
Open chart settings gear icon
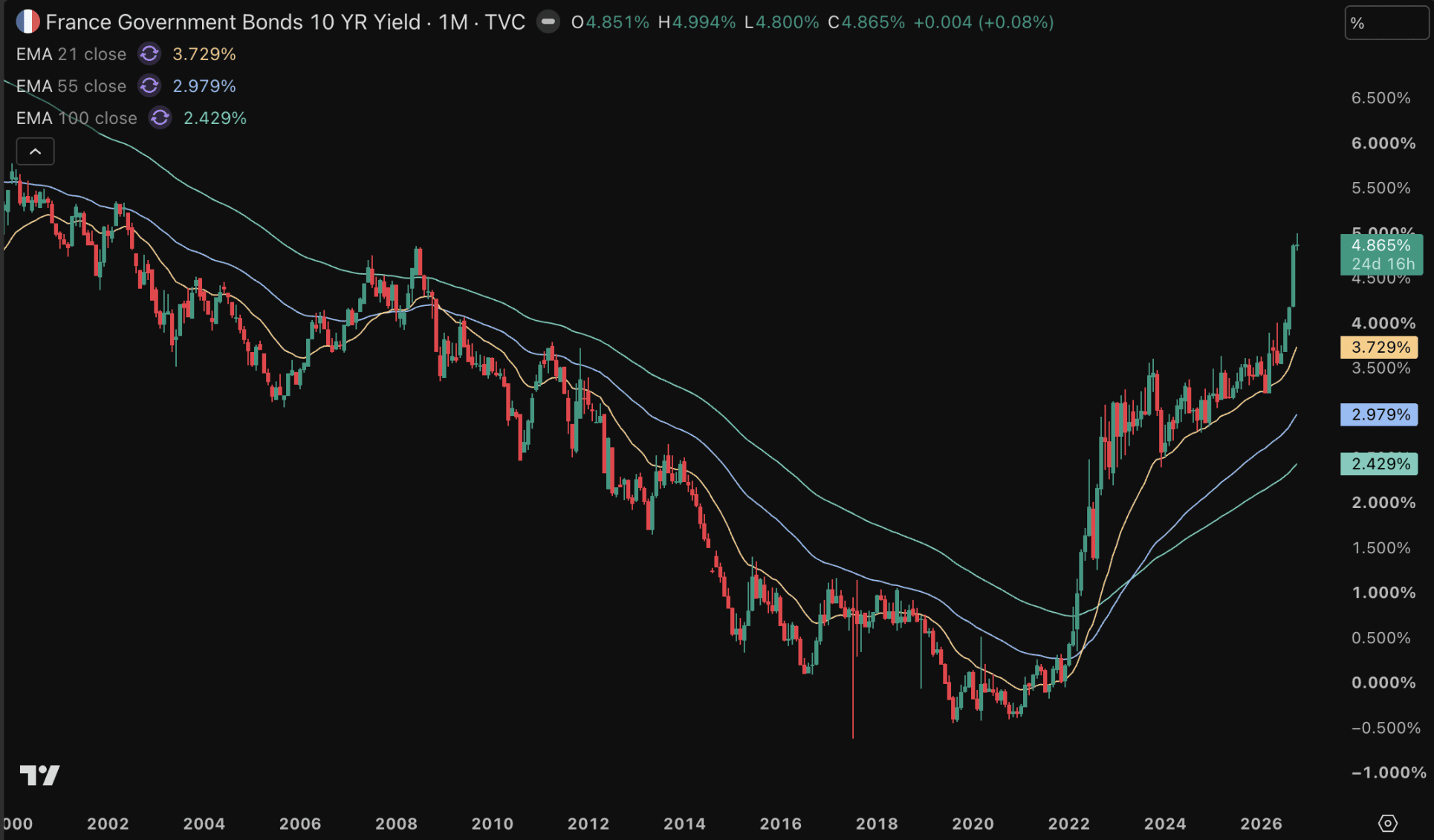(1387, 823)
